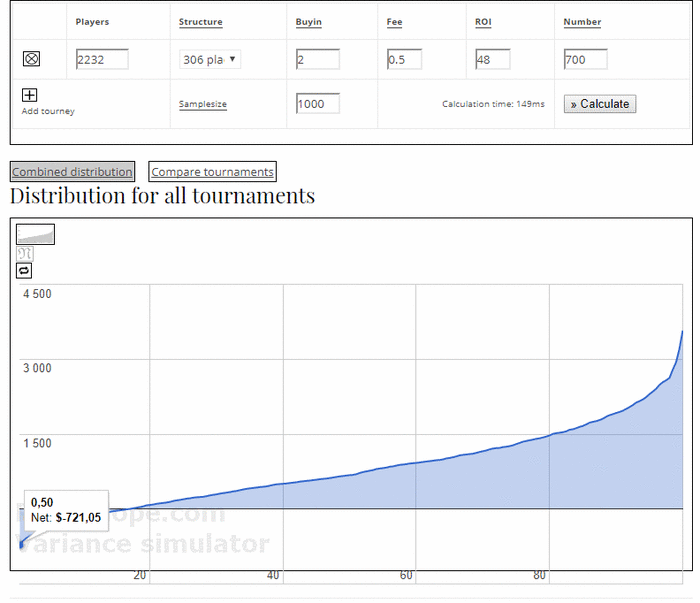The width and height of the screenshot is (700, 603).
Task: Switch to Combined distribution tab
Action: tap(72, 172)
